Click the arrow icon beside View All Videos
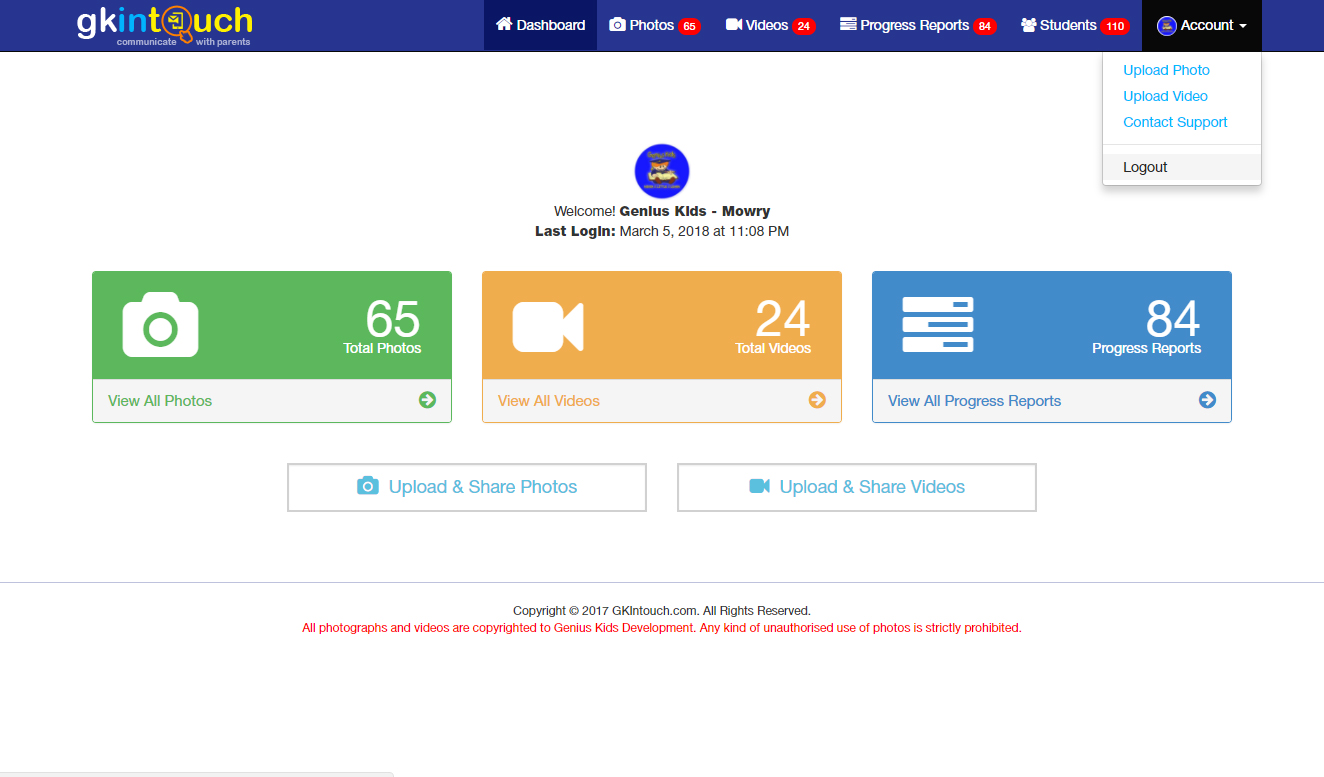Screen dimensions: 1324x777 click(x=817, y=400)
